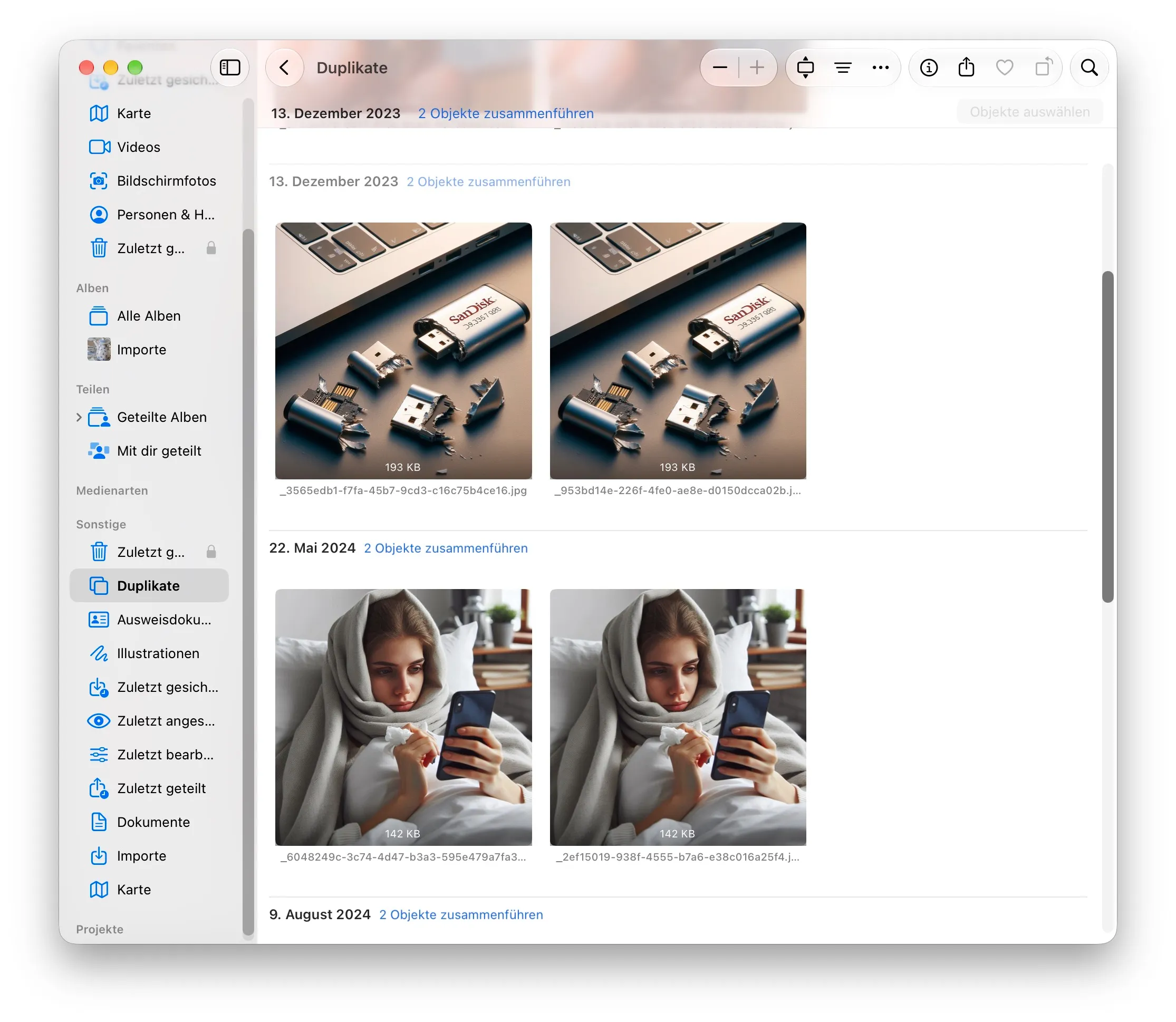This screenshot has width=1176, height=1022.
Task: Merge the 9. August 2024 duplicates
Action: click(x=461, y=915)
